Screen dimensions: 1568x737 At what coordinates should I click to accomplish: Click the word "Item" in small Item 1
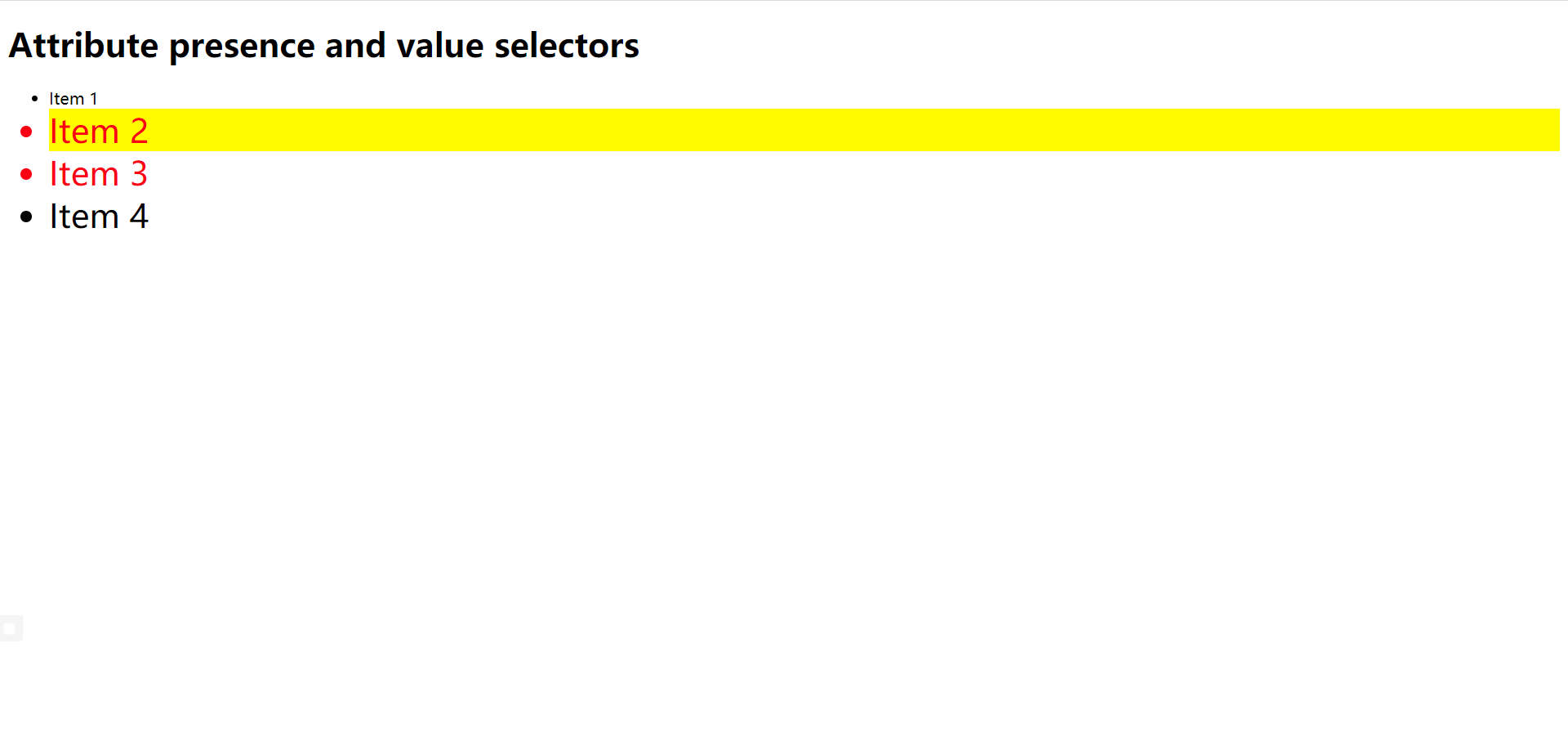click(x=66, y=99)
